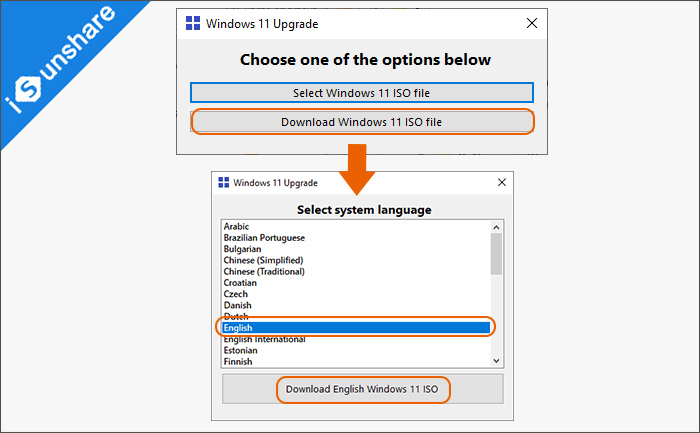Click Select Windows 11 ISO file button
Viewport: 700px width, 433px height.
point(362,93)
